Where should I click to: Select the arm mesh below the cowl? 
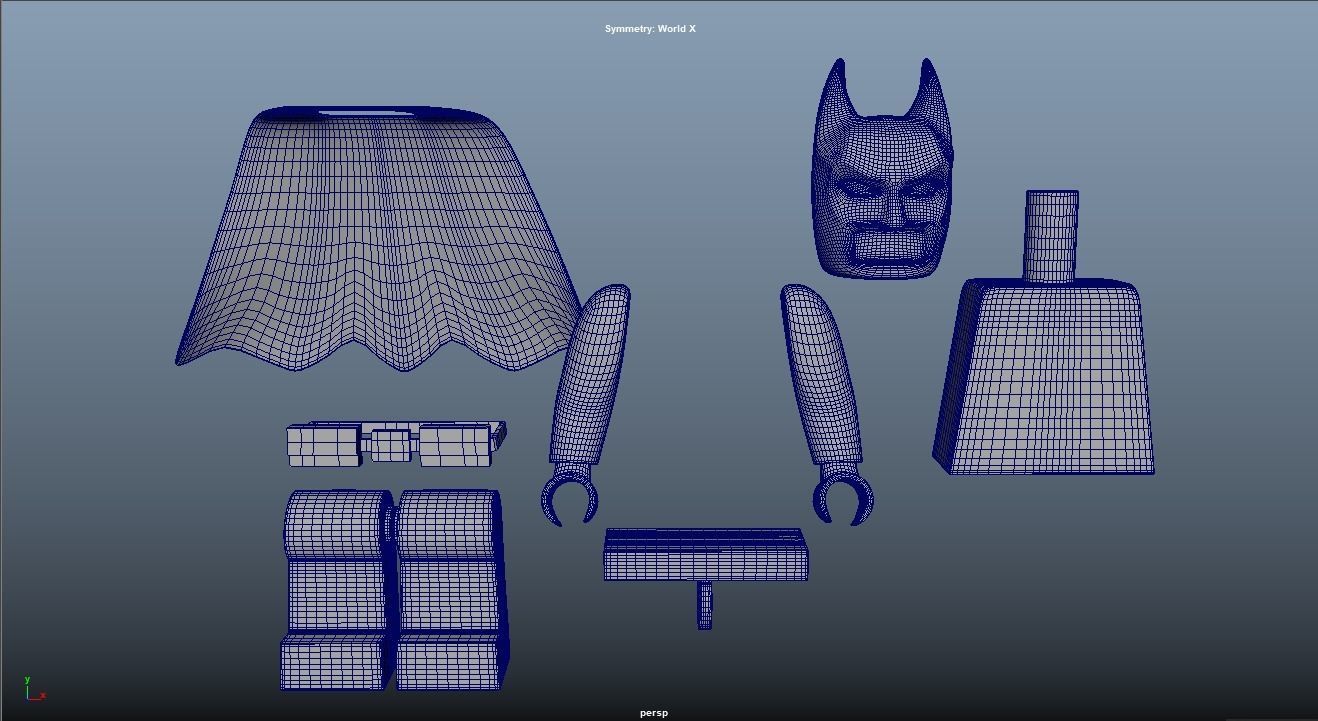[822, 375]
